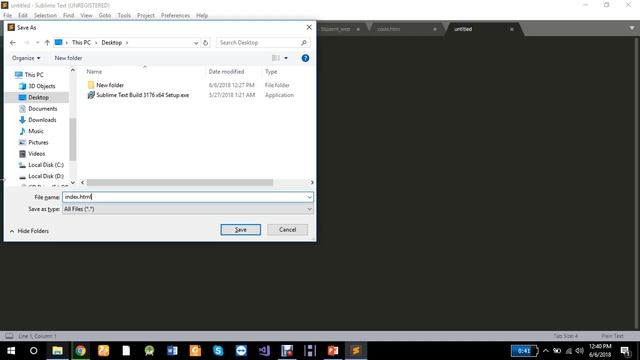The image size is (640, 360).
Task: Sort by the Type column header
Action: coord(271,71)
